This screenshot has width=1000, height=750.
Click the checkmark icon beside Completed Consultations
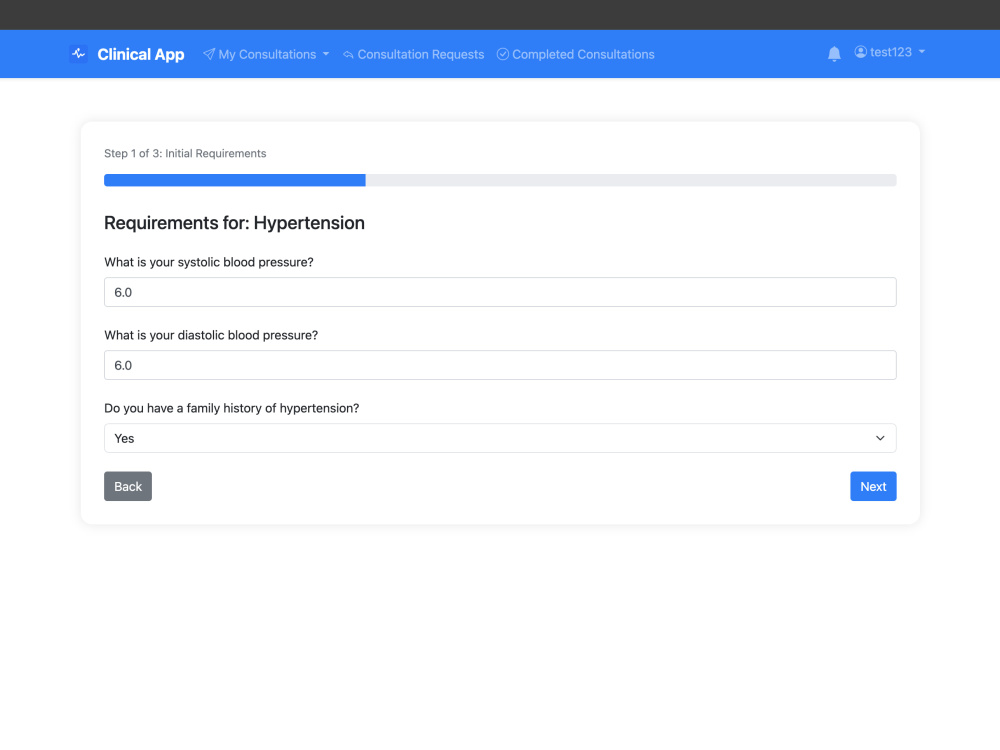tap(503, 54)
